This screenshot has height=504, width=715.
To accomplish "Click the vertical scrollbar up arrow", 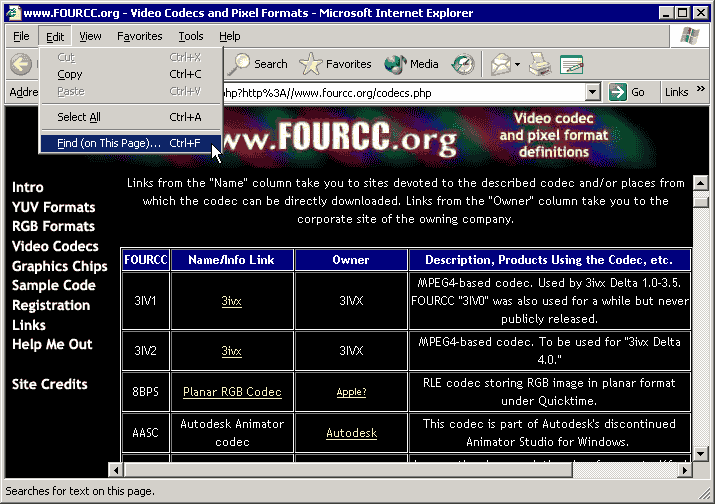I will click(700, 183).
